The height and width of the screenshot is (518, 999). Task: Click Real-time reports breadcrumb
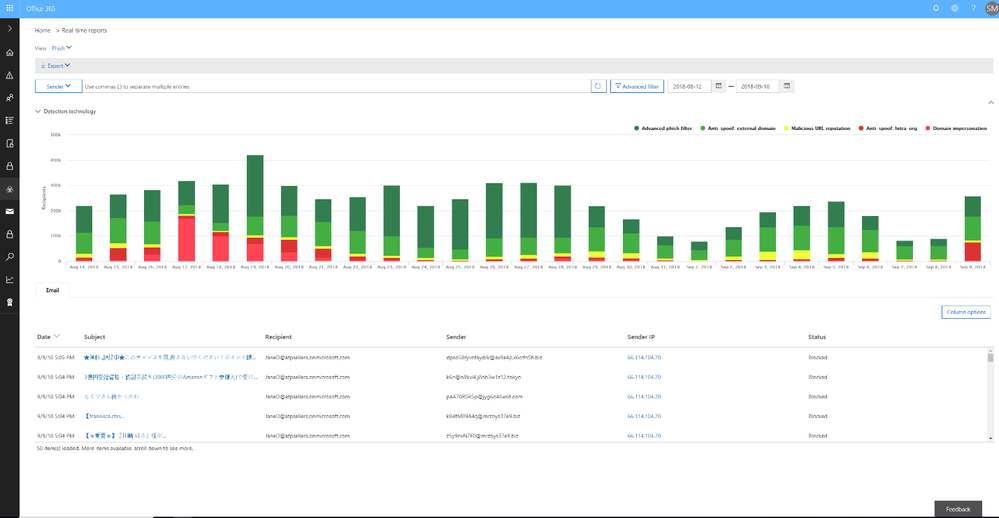click(84, 30)
